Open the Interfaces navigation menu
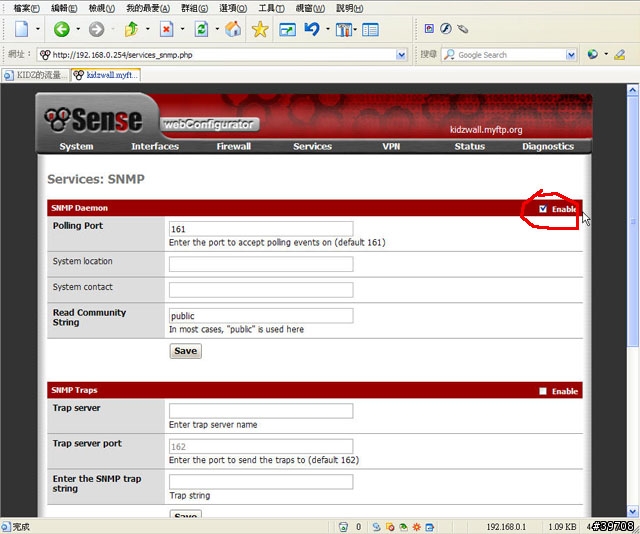Screen dimensions: 640x534 155,146
